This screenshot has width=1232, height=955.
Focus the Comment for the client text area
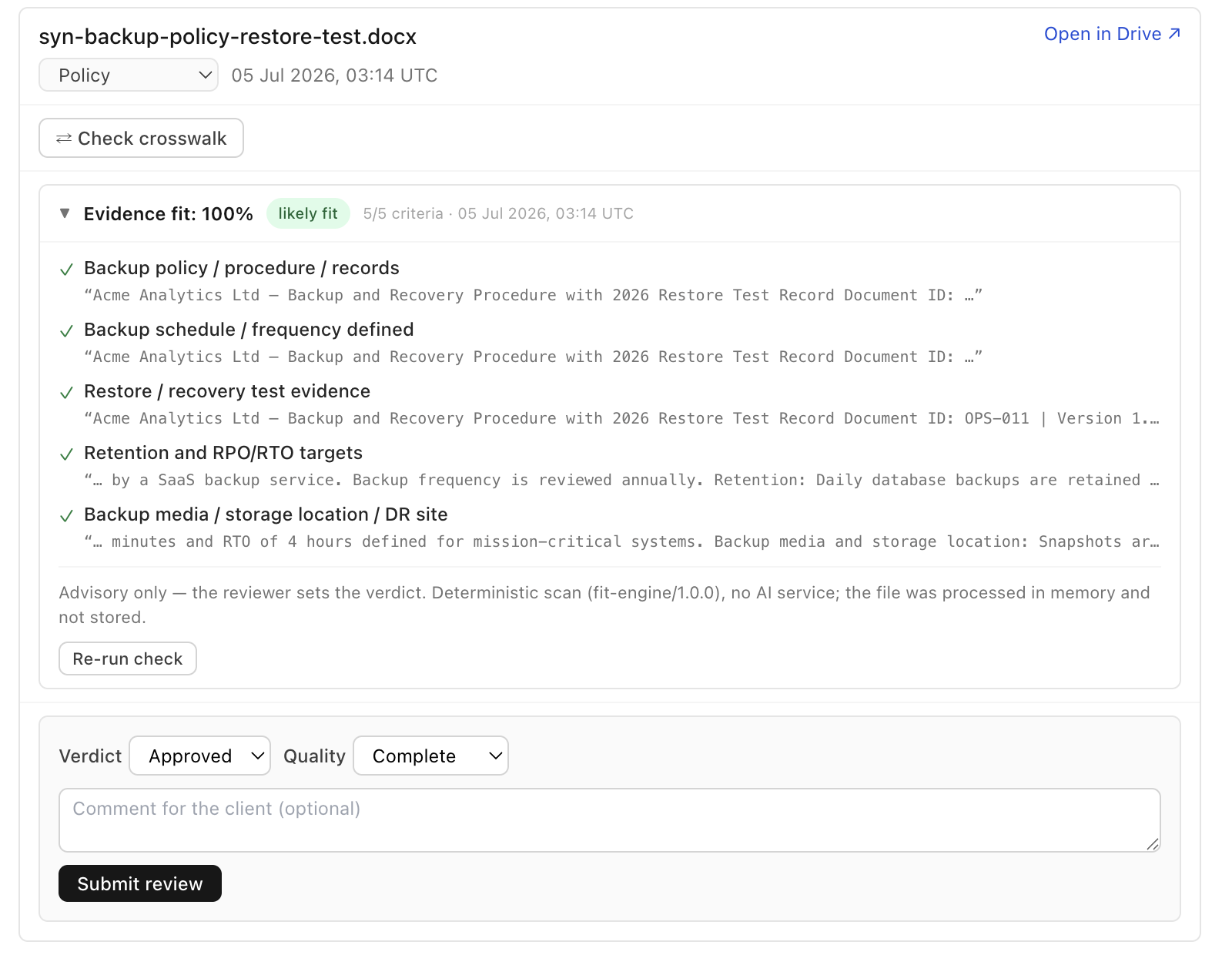click(x=610, y=820)
